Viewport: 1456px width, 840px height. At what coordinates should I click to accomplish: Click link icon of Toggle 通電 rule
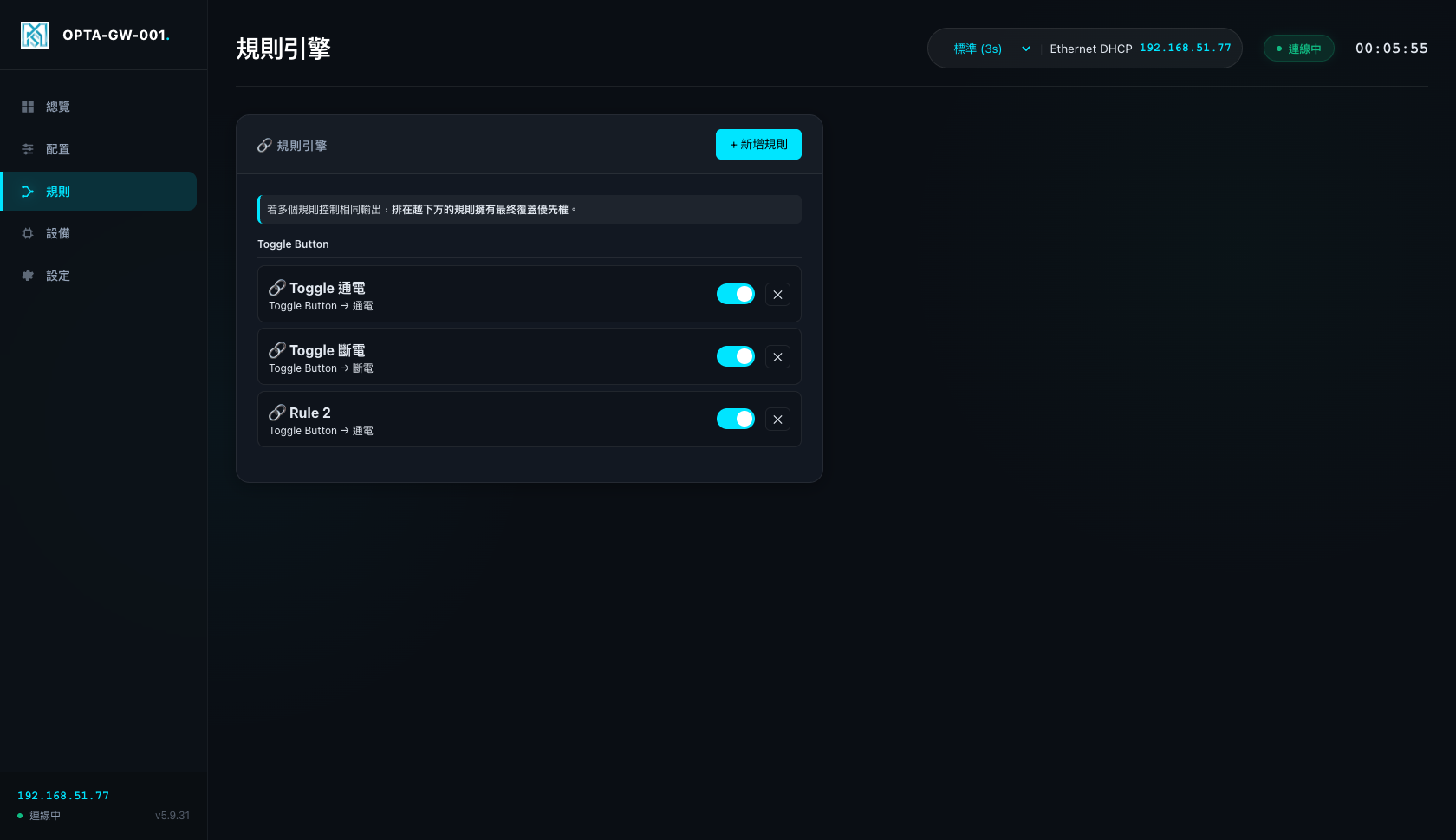click(277, 288)
